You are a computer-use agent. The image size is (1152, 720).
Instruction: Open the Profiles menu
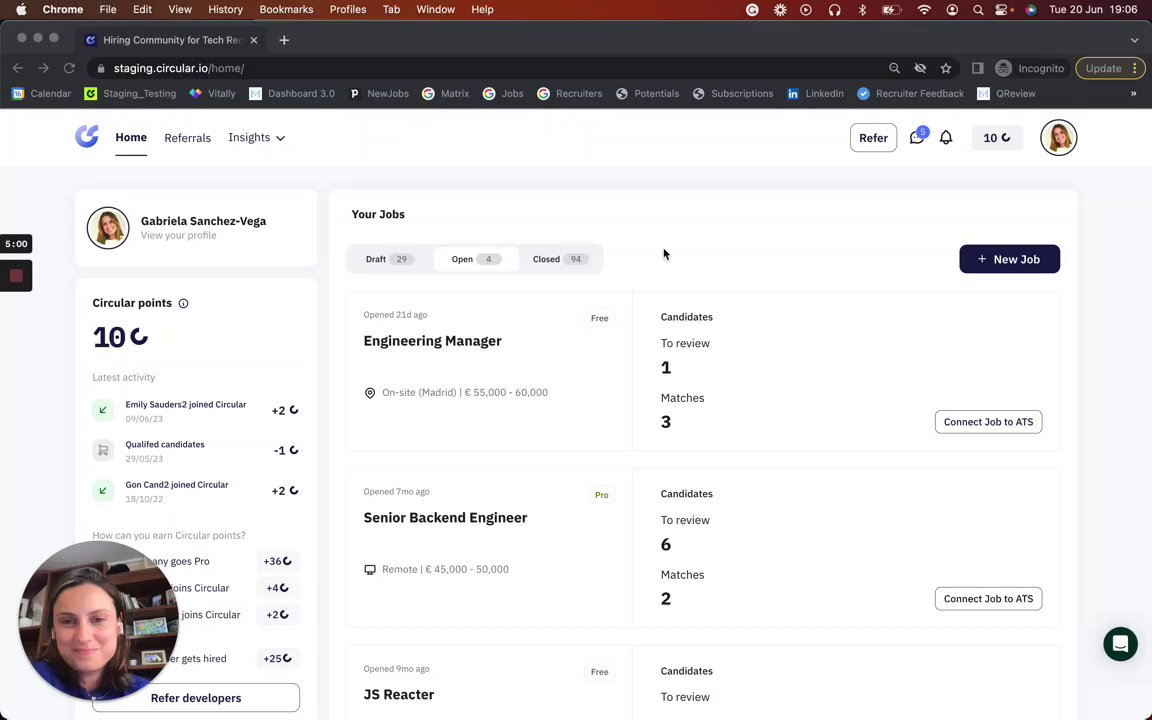tap(348, 10)
